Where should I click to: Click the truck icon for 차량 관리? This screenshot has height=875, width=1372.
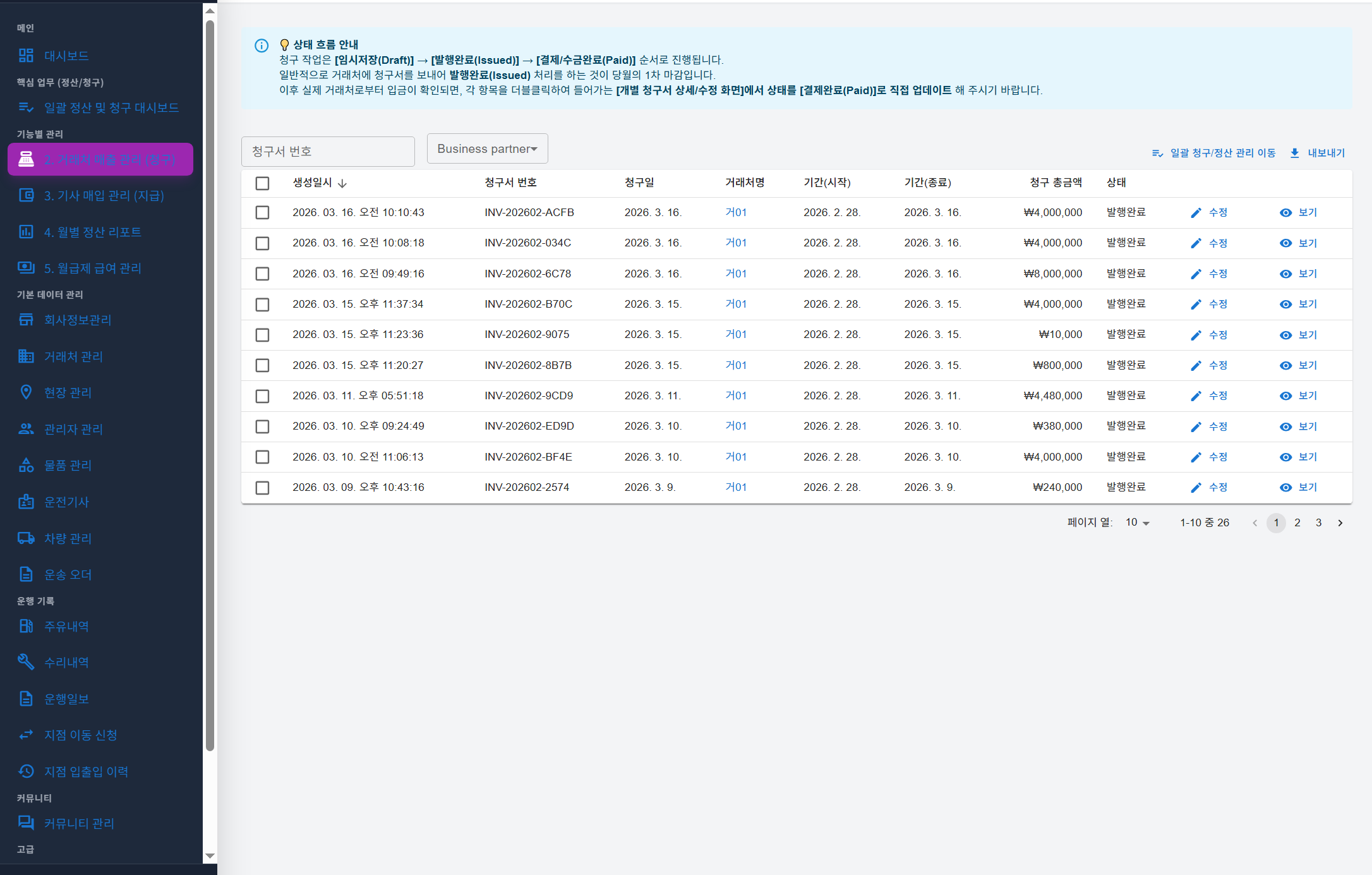(26, 538)
